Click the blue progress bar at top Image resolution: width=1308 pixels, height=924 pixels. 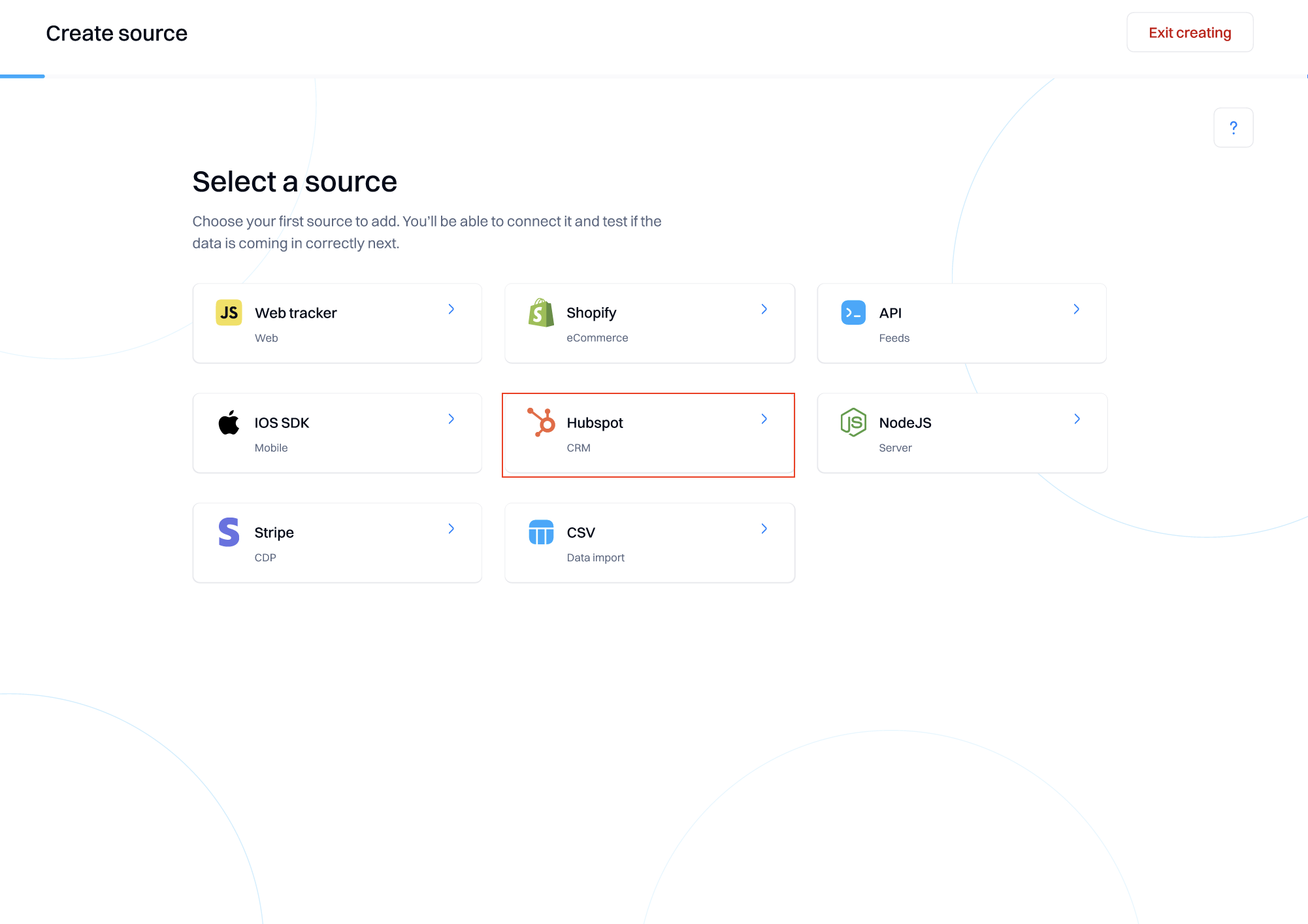(x=22, y=76)
